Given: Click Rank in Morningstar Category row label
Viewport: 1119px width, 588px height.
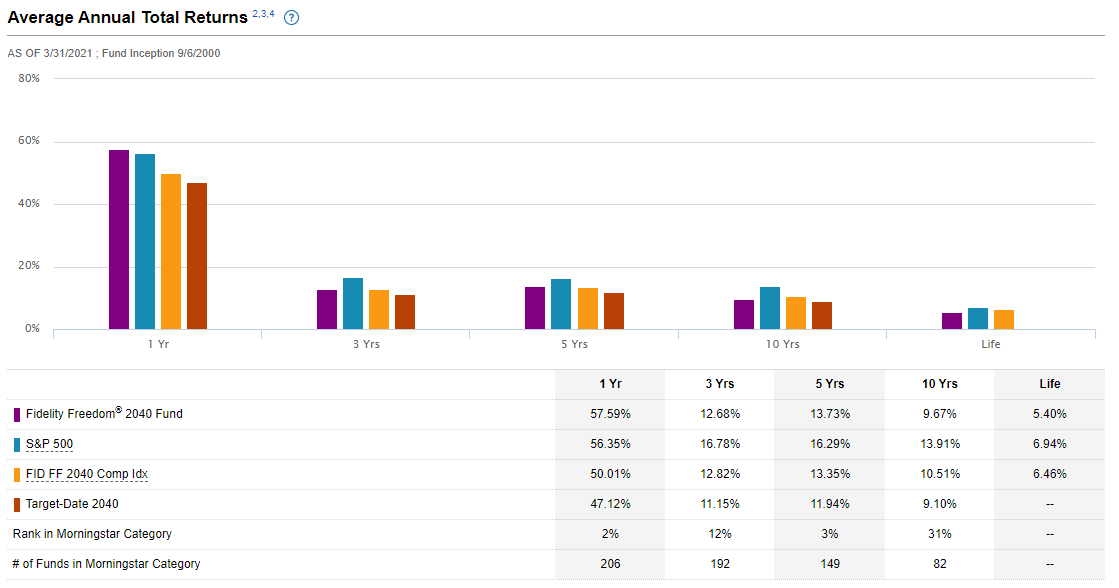Looking at the screenshot, I should [x=92, y=534].
